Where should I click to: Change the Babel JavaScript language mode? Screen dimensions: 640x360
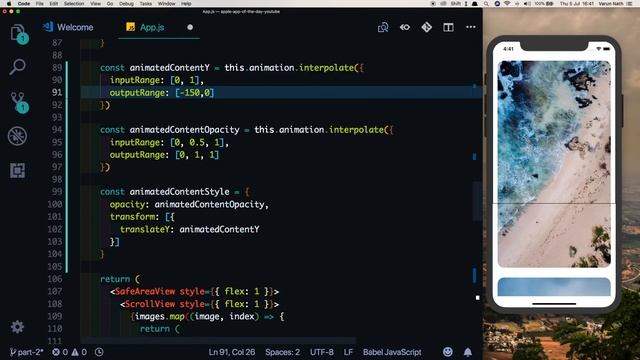392,352
